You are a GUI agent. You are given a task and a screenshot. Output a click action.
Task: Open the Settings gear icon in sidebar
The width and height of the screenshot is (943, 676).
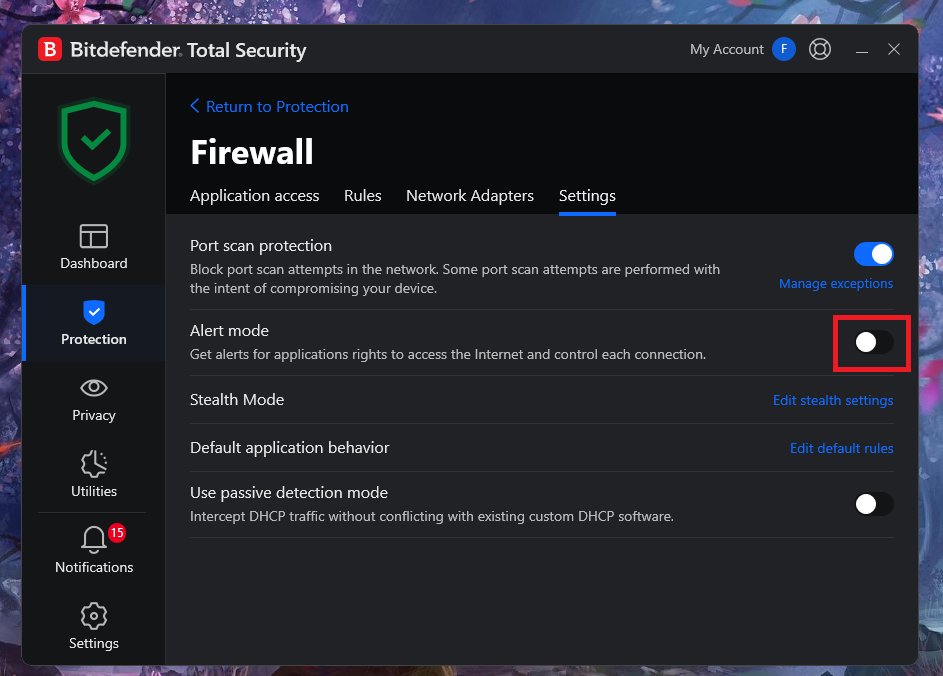[94, 616]
